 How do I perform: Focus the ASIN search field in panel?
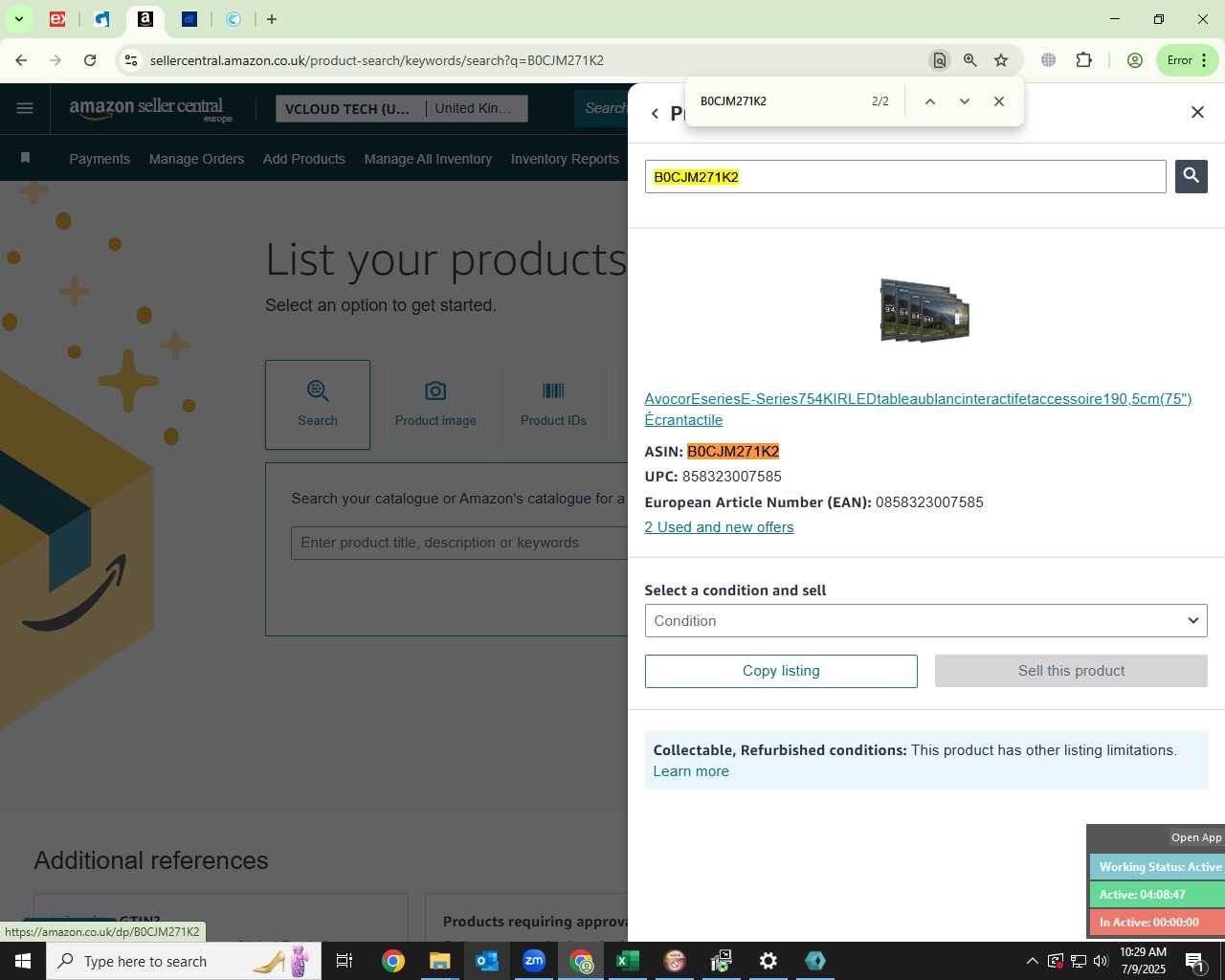pyautogui.click(x=905, y=177)
